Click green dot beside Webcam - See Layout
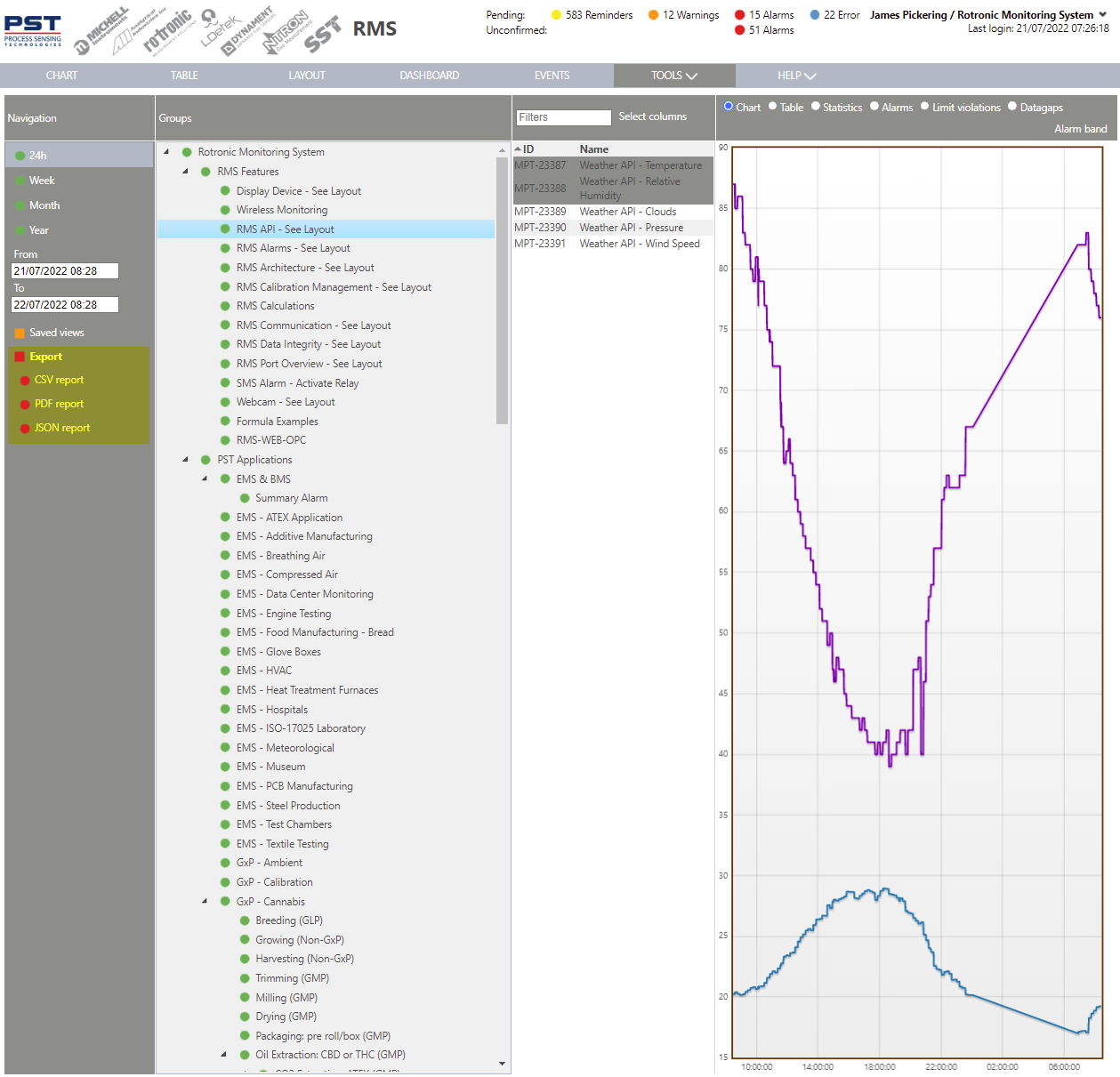1120x1077 pixels. pyautogui.click(x=225, y=403)
